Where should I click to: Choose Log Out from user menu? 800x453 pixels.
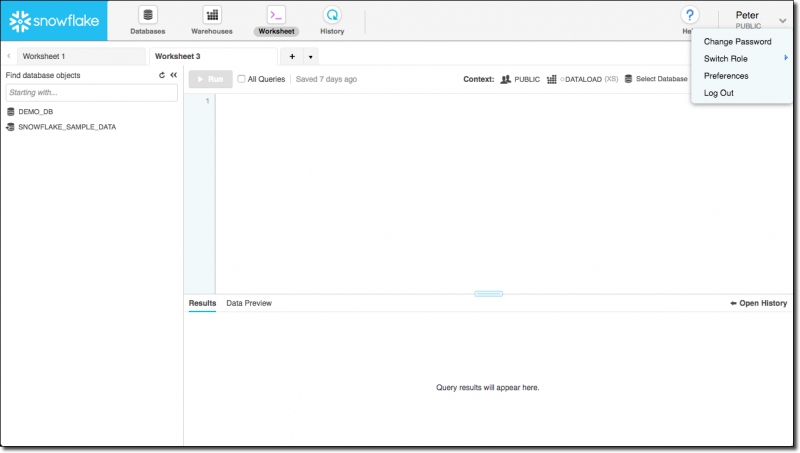(x=718, y=93)
